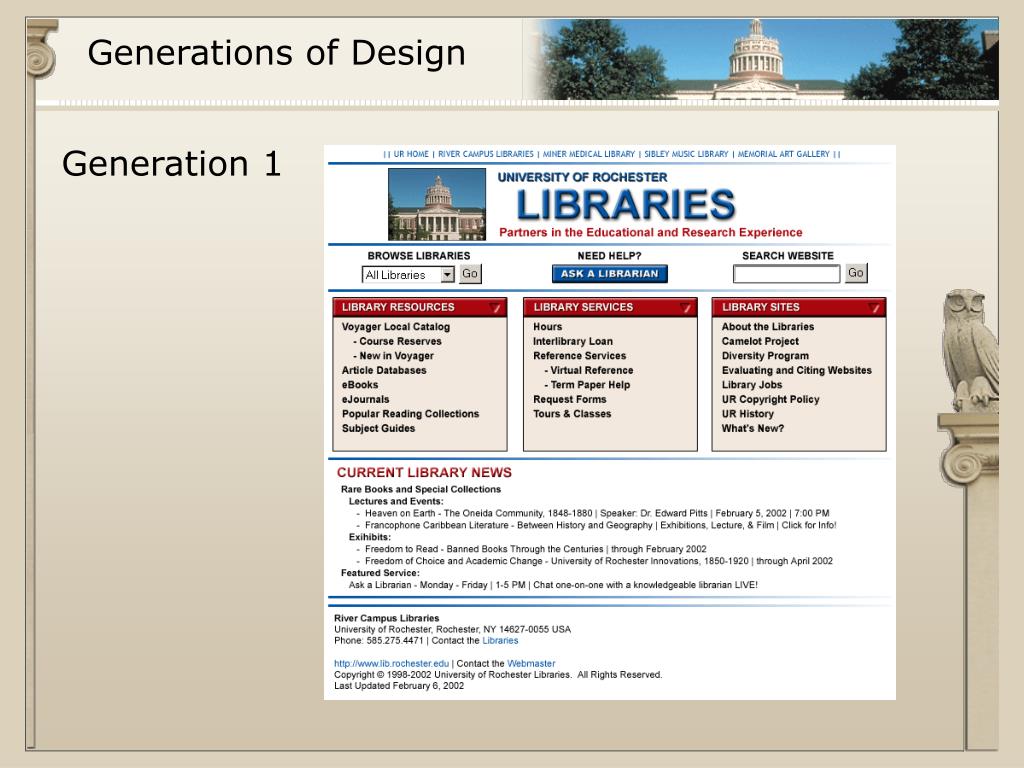1024x768 pixels.
Task: Open Rare Books and Special Collections news
Action: pyautogui.click(x=421, y=489)
